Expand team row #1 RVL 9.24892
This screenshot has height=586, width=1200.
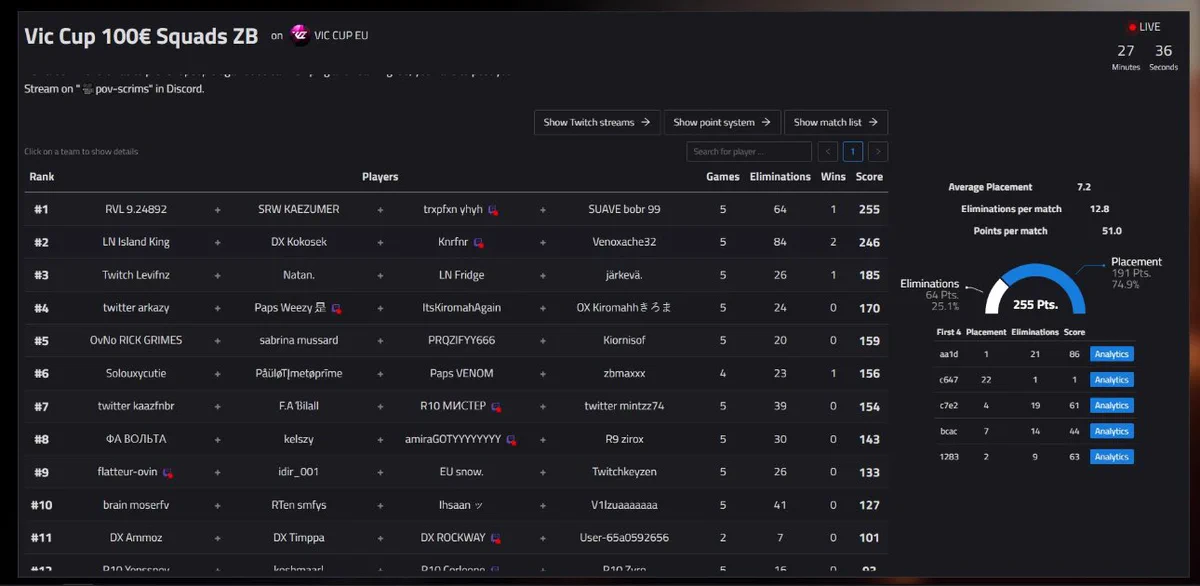(x=456, y=210)
